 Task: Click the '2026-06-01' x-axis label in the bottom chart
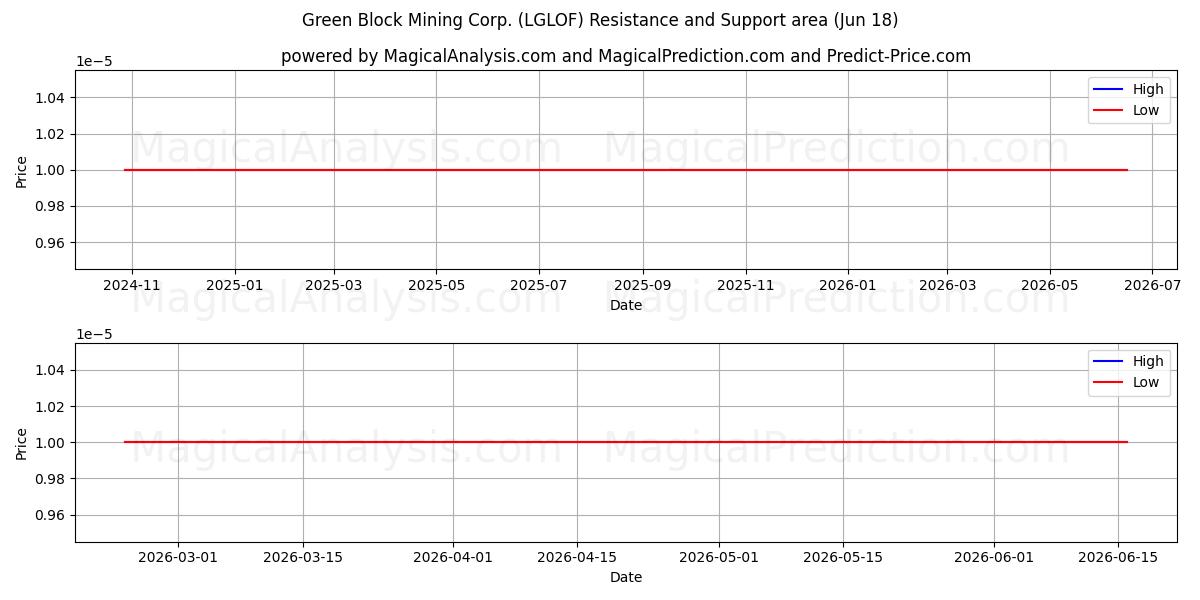tap(994, 558)
